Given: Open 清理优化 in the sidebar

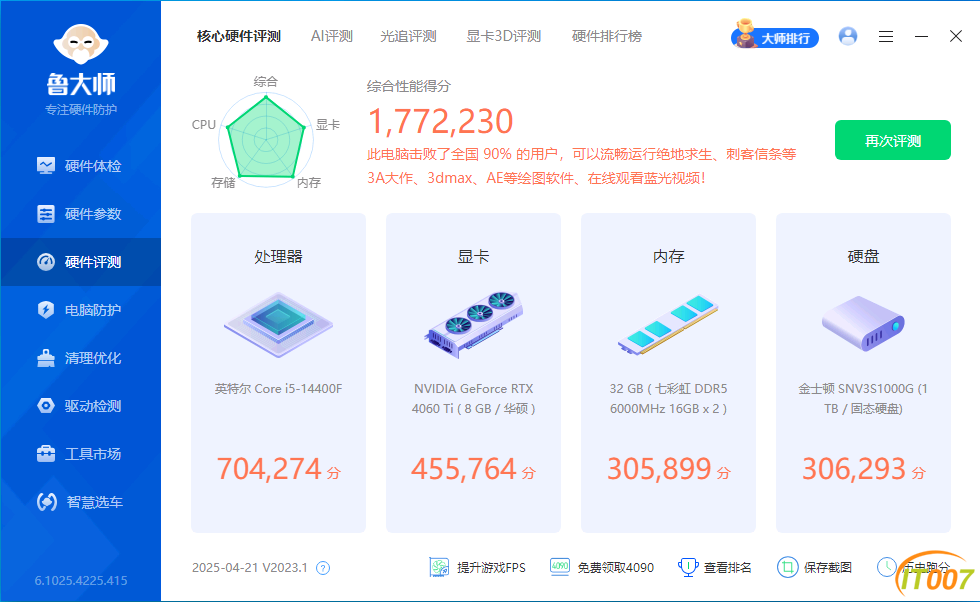Looking at the screenshot, I should tap(80, 358).
